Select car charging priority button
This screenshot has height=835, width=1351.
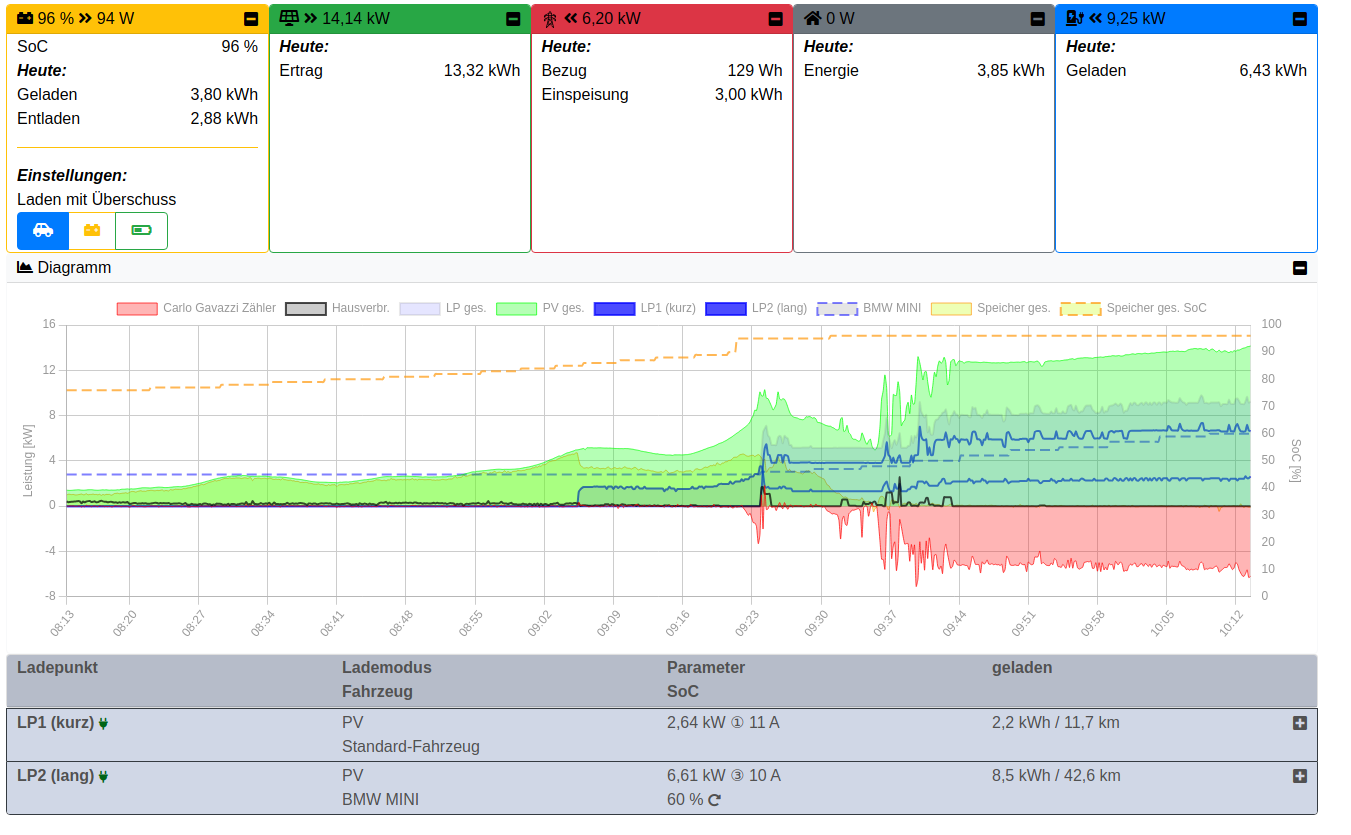[x=43, y=231]
